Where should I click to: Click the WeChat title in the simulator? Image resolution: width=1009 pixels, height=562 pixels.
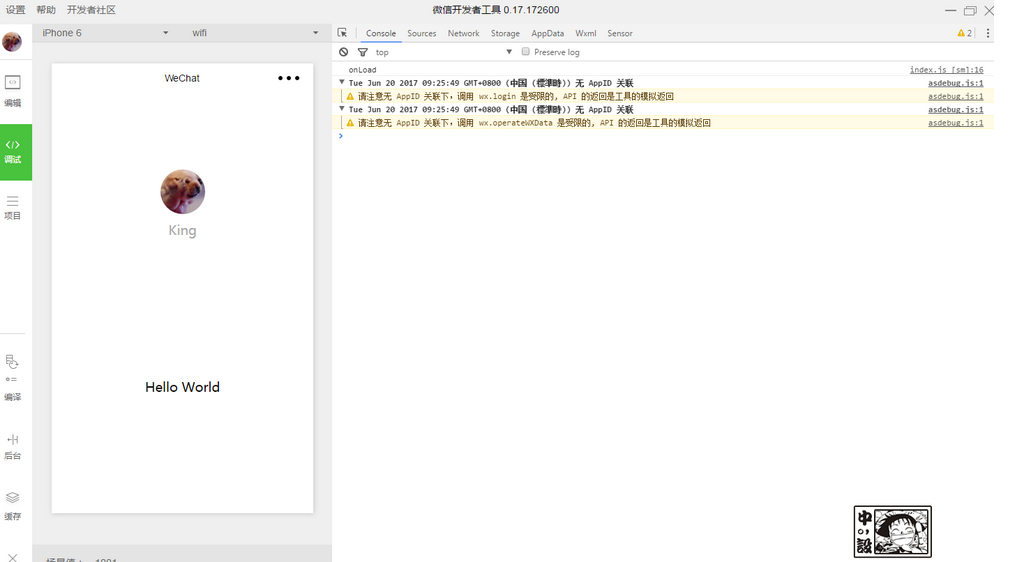pyautogui.click(x=182, y=78)
